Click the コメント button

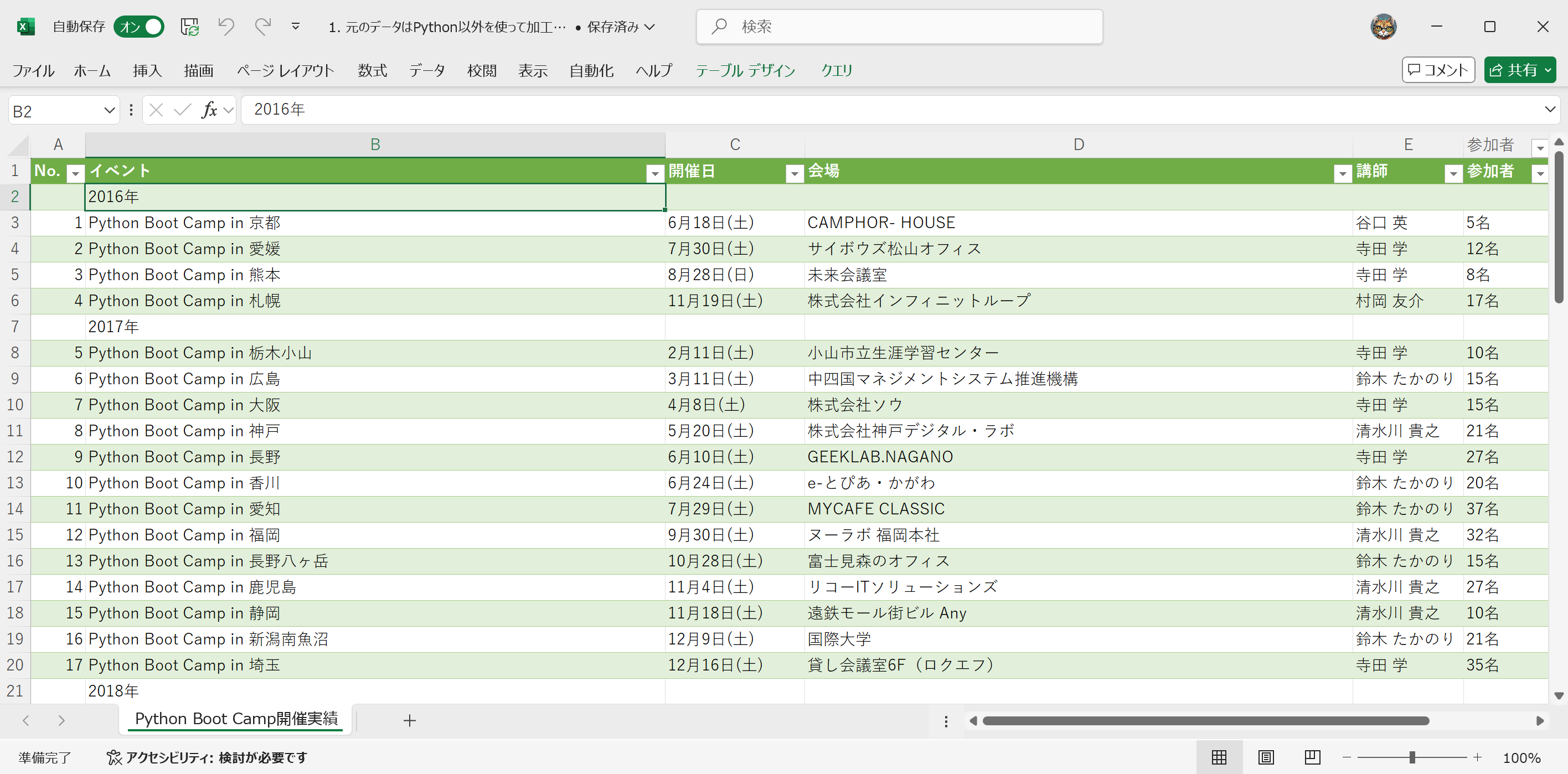(1438, 70)
